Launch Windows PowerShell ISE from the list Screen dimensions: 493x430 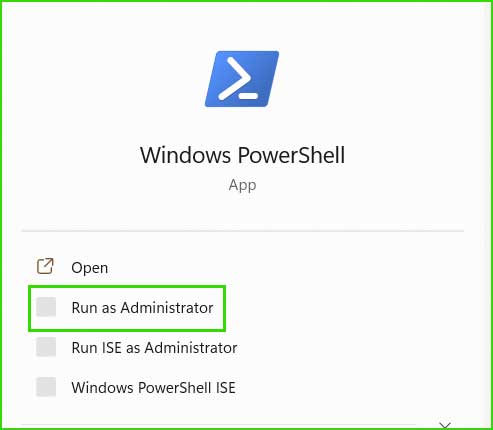(x=136, y=387)
